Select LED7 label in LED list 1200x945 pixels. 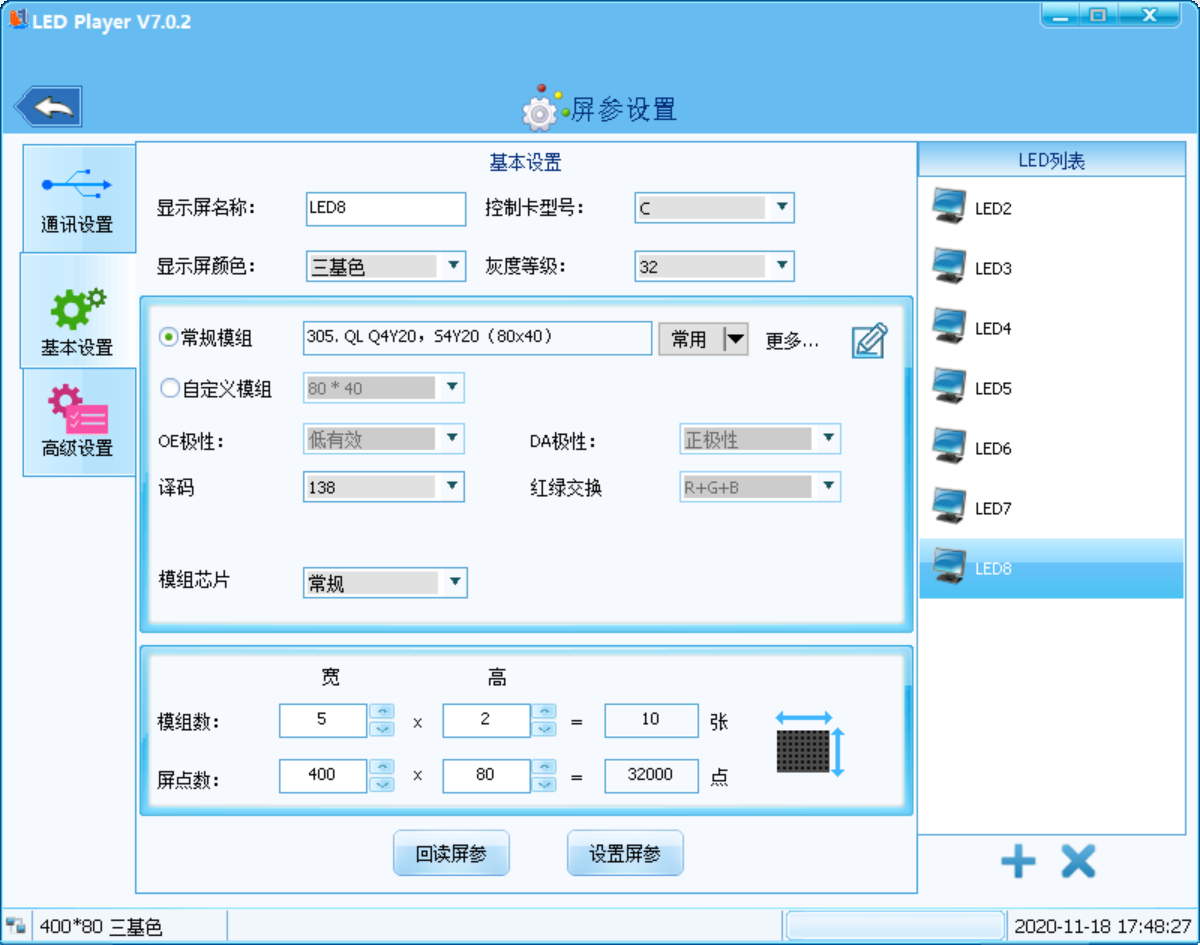click(x=993, y=509)
